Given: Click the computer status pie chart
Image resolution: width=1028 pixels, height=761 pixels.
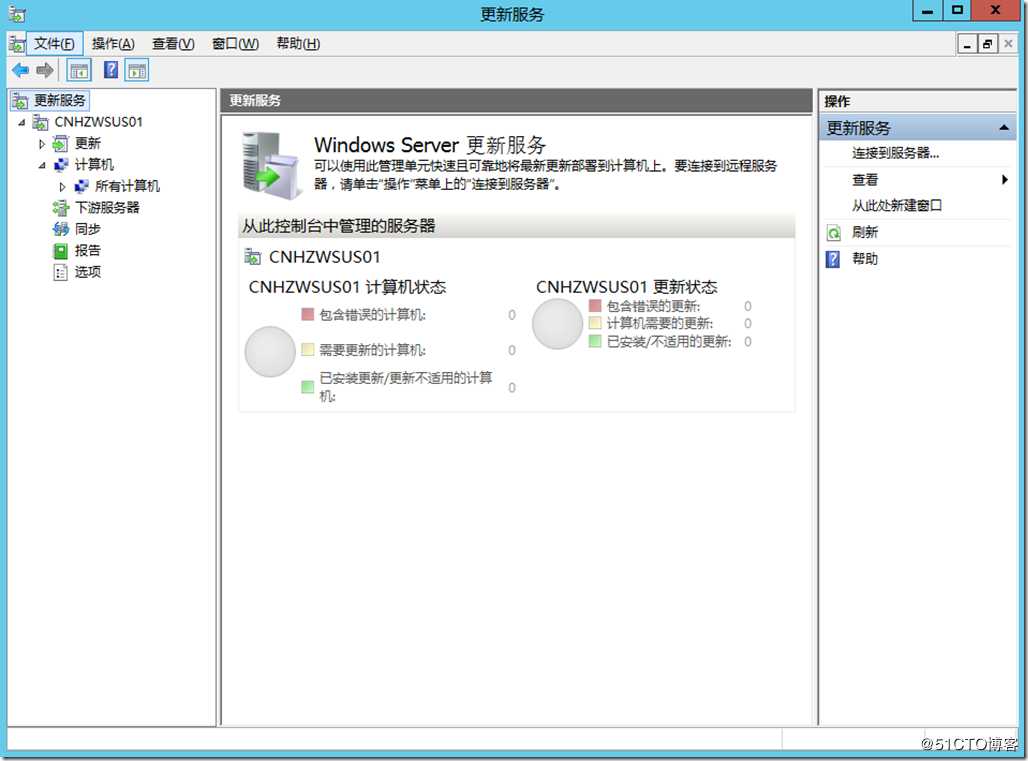Looking at the screenshot, I should (270, 352).
